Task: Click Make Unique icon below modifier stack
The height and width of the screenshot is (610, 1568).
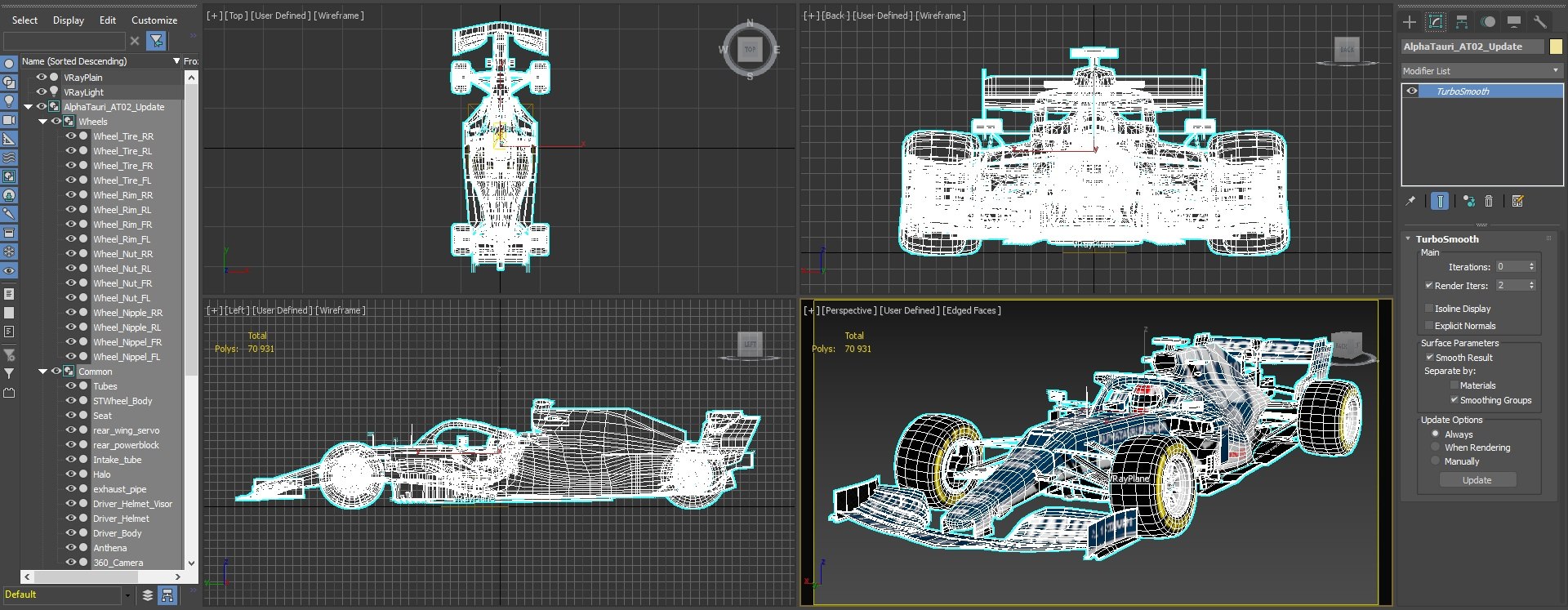Action: [x=1468, y=201]
